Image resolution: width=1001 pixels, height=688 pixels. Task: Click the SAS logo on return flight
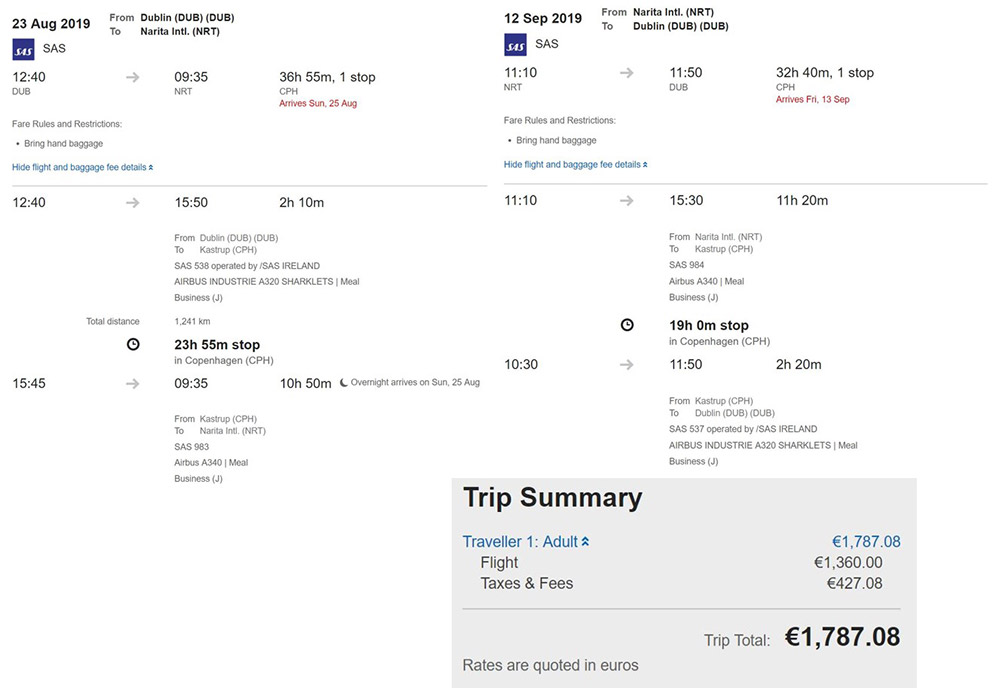(515, 45)
